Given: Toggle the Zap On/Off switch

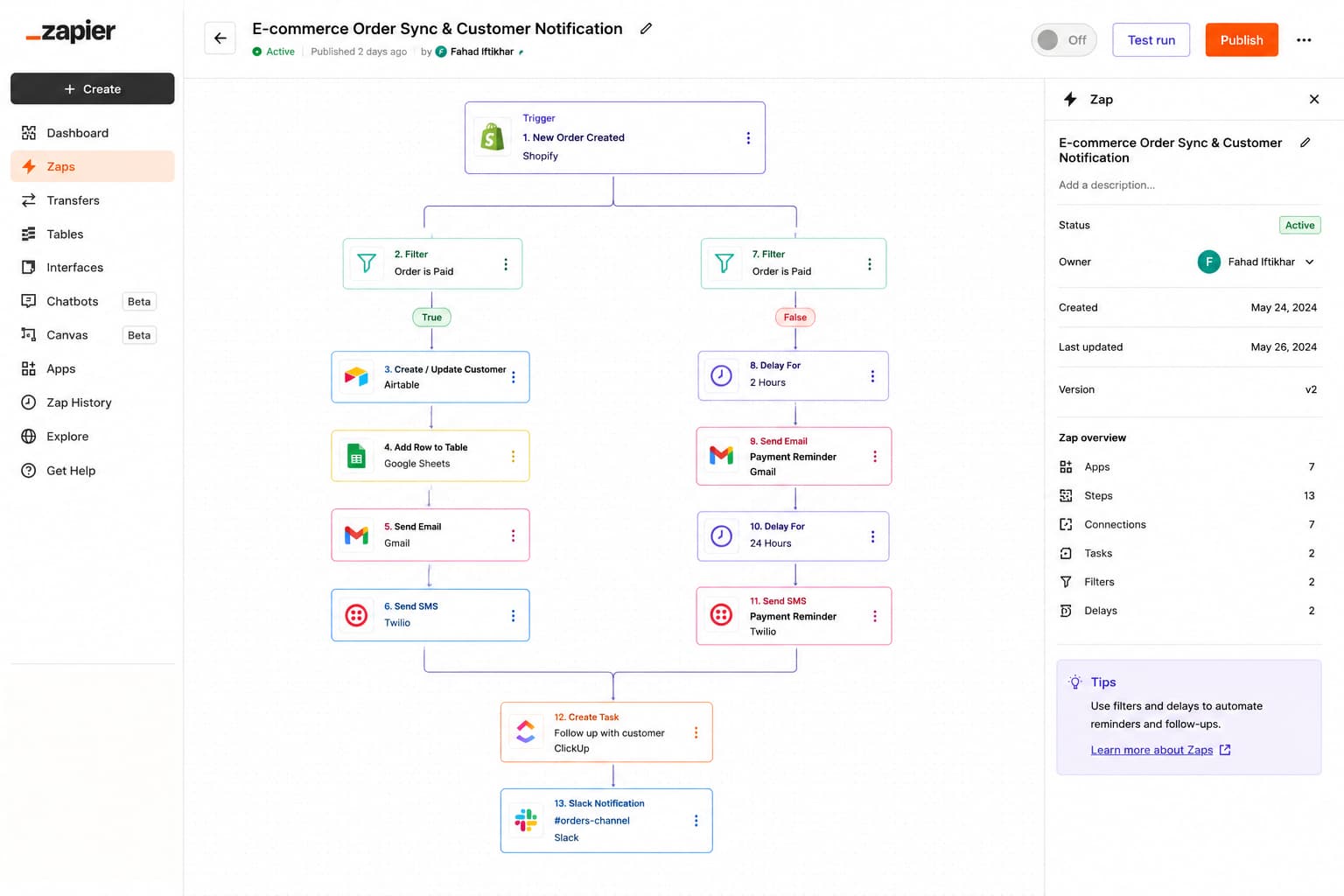Looking at the screenshot, I should click(1063, 40).
